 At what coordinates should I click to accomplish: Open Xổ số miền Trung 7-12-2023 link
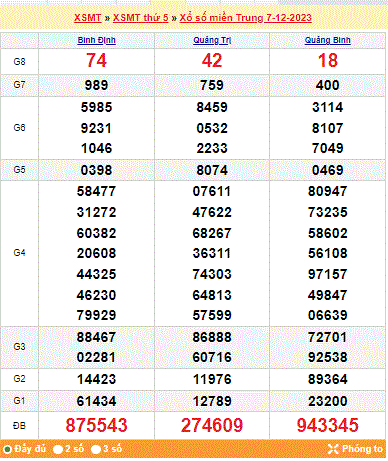click(x=246, y=18)
